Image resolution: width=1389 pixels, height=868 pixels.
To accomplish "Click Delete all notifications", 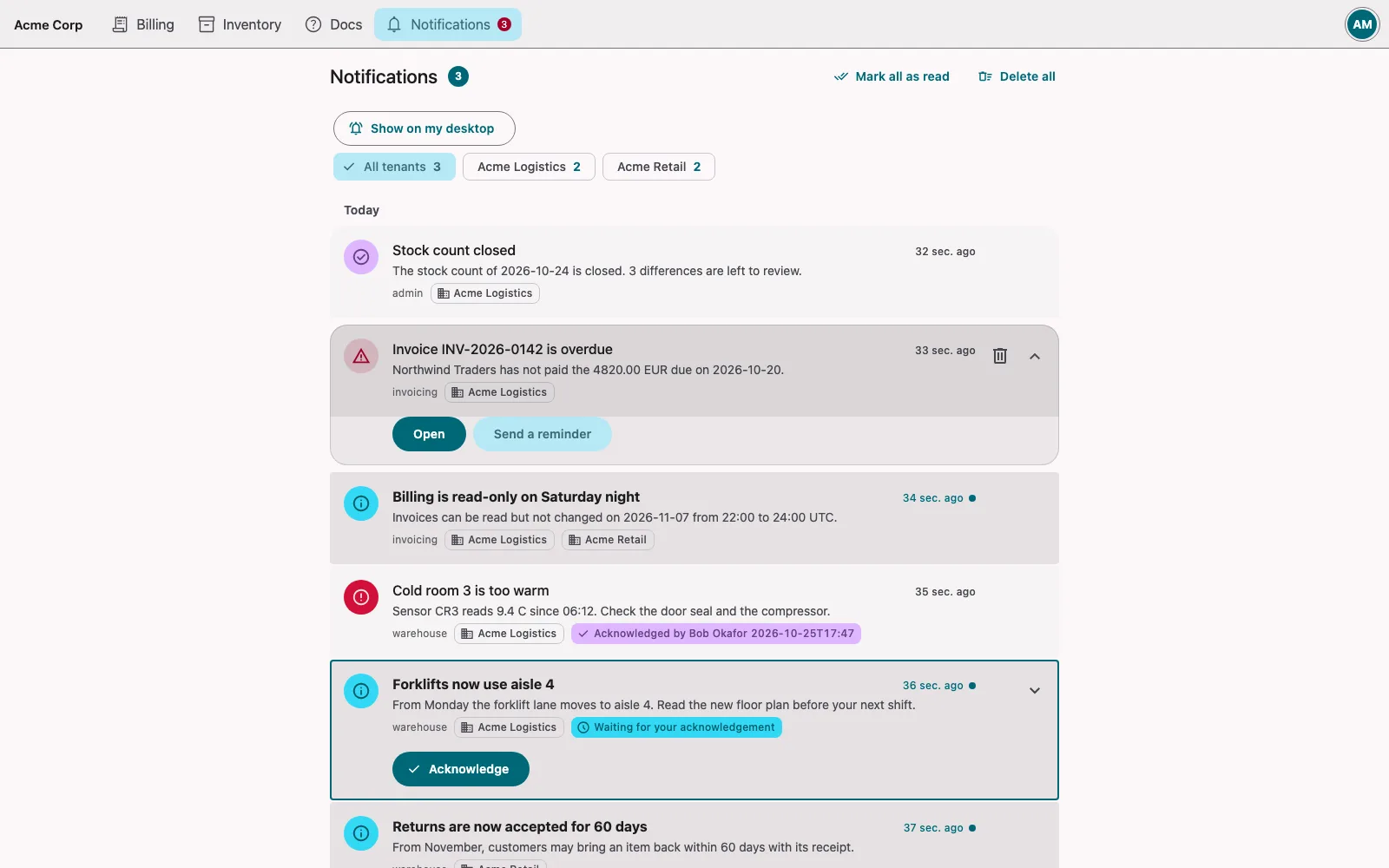I will pos(1017,76).
